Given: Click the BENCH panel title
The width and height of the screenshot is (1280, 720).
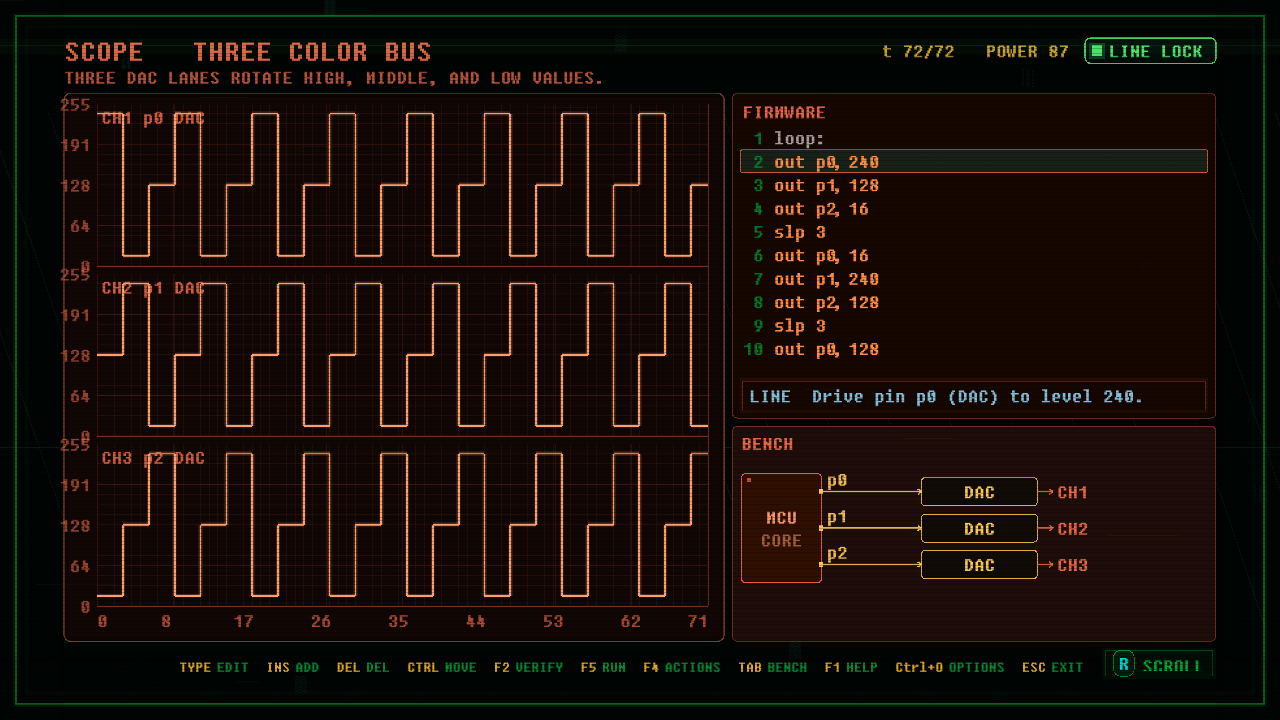Looking at the screenshot, I should pos(768,444).
